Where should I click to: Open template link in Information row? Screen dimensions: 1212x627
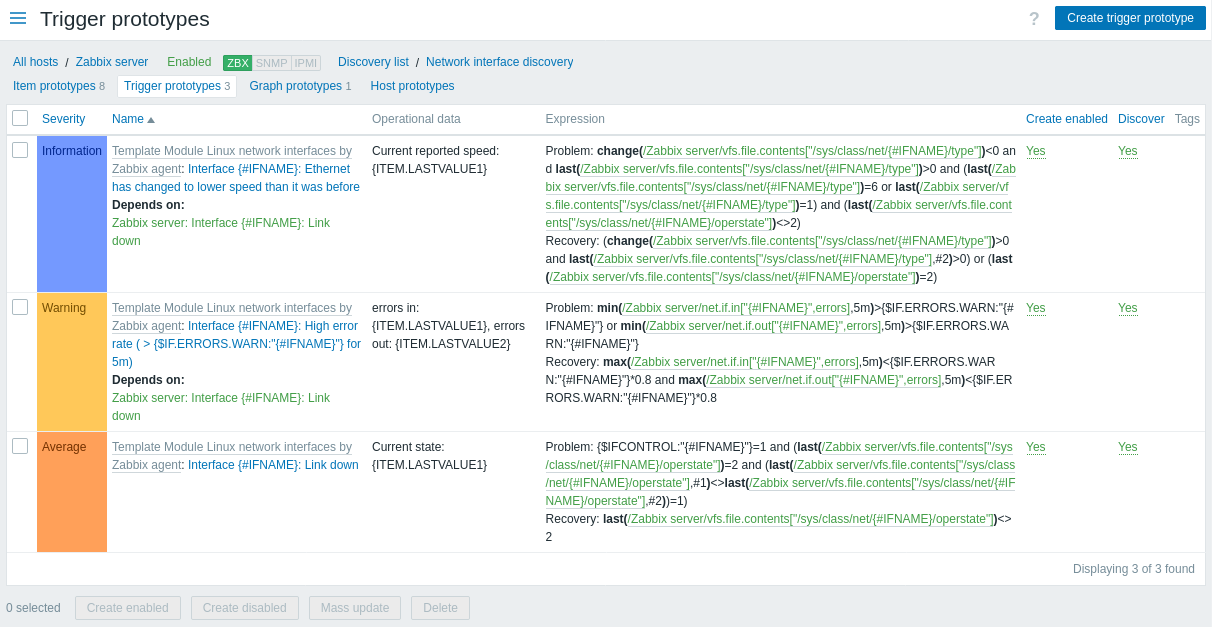click(x=232, y=160)
